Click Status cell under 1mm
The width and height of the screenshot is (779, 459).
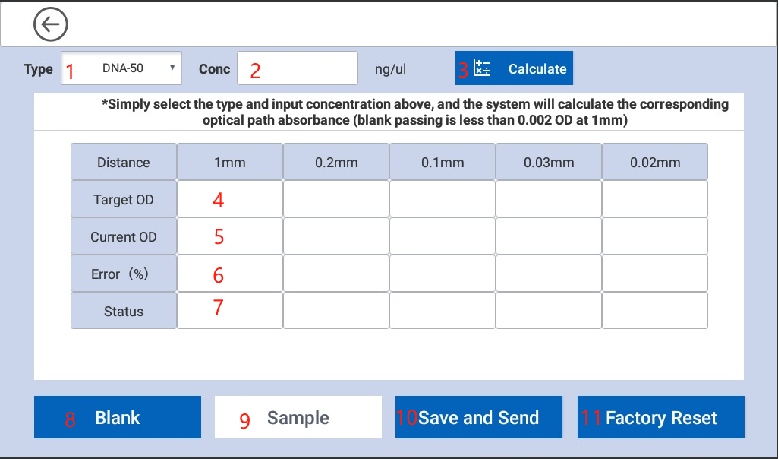tap(229, 310)
